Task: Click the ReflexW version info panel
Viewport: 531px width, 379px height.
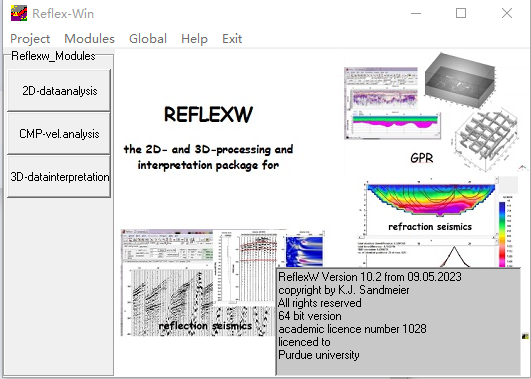Action: point(398,321)
